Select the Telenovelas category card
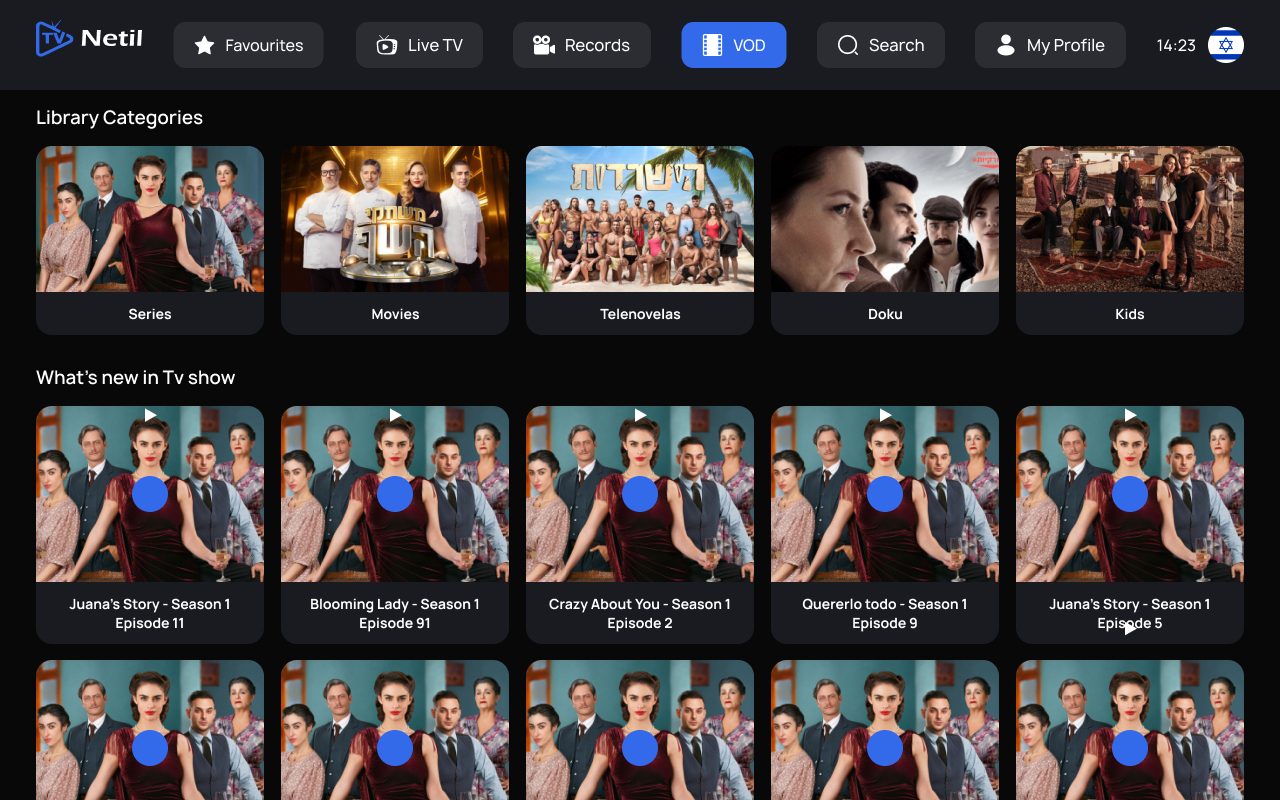Screen dimensions: 1280x800 click(x=640, y=240)
